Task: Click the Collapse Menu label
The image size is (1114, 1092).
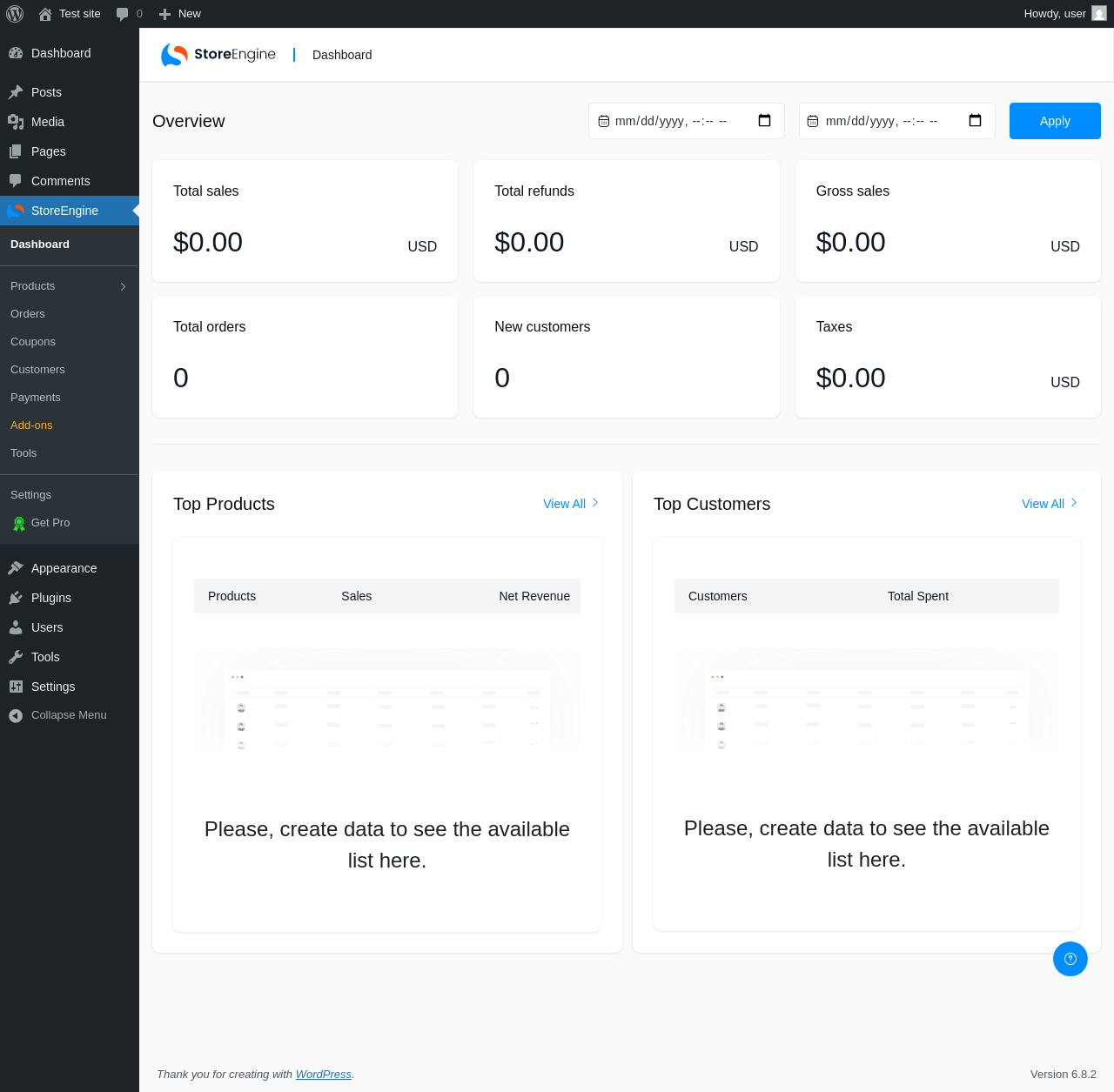Action: click(69, 715)
